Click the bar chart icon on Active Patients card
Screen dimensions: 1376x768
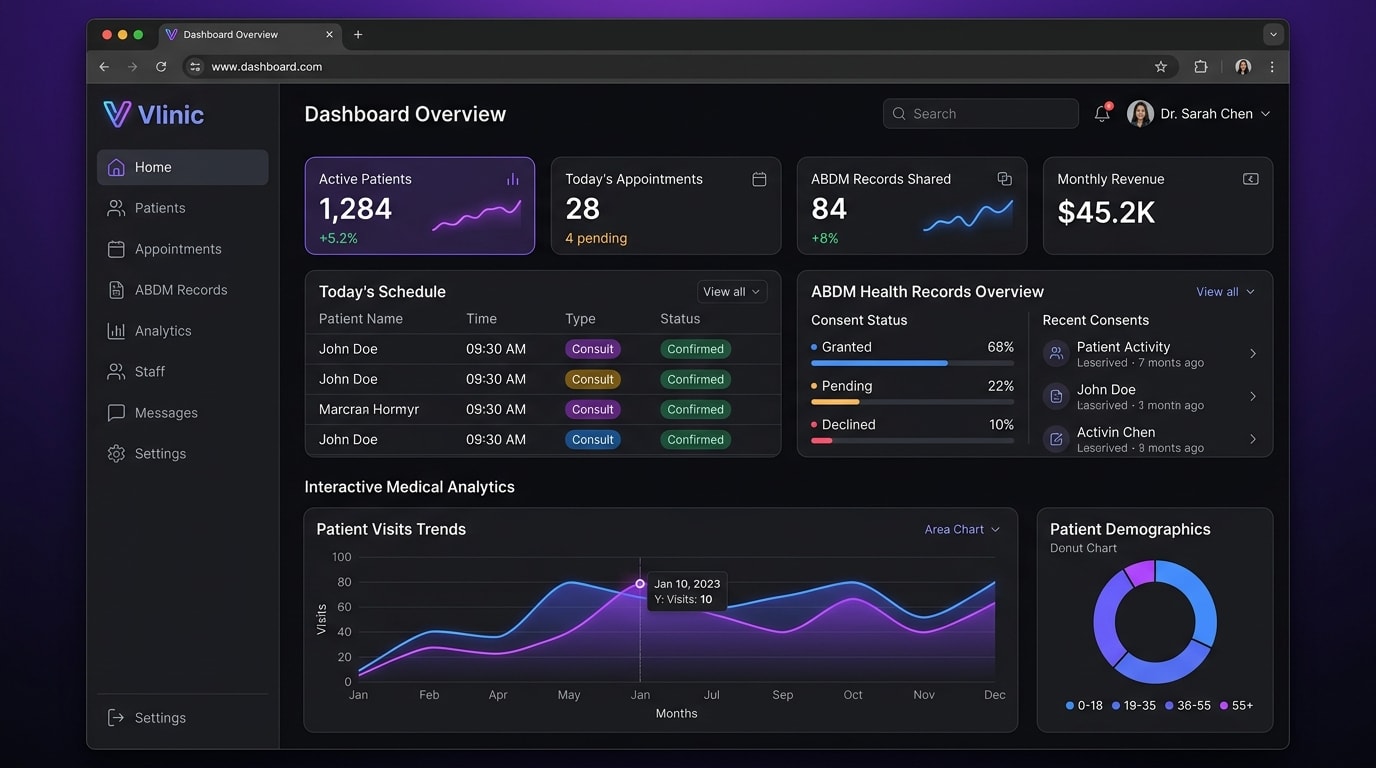tap(512, 179)
